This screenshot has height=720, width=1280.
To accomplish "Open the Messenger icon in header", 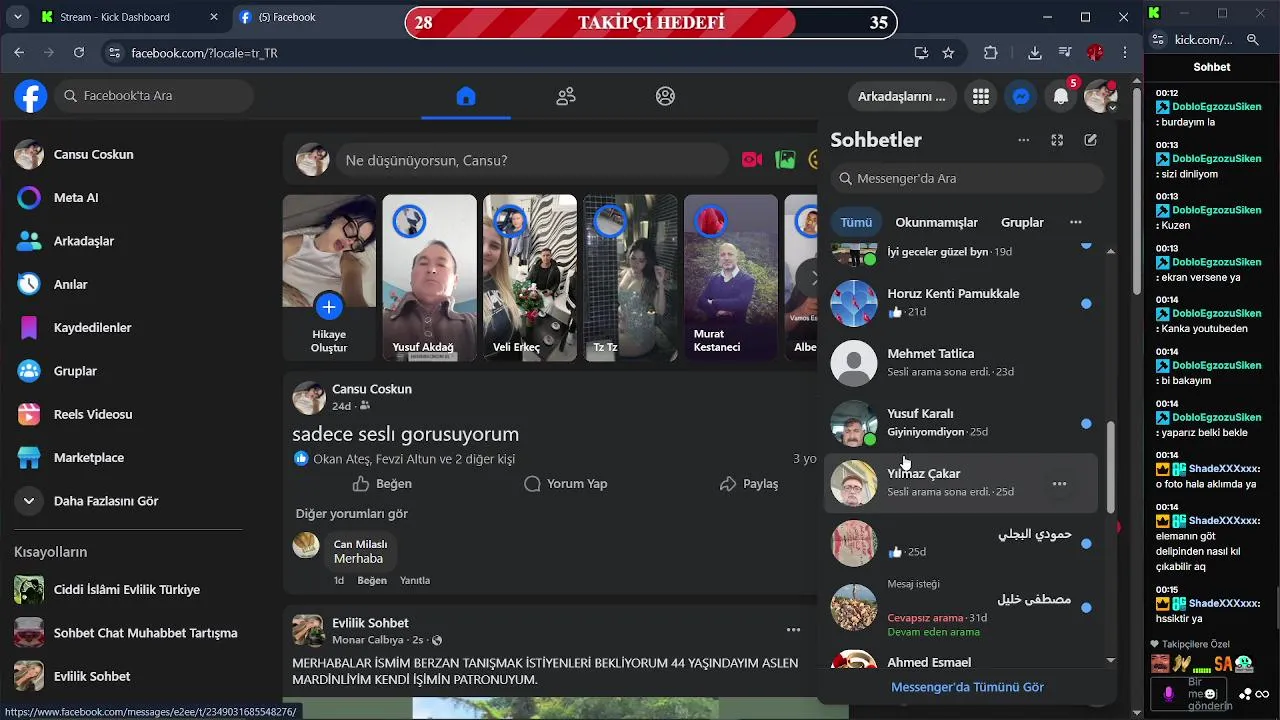I will [x=1021, y=96].
